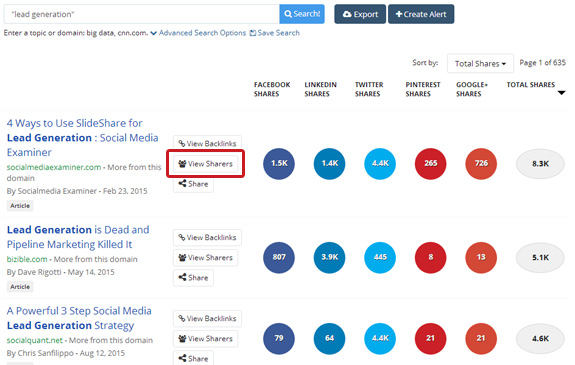This screenshot has height=365, width=575.
Task: Click the 79 Facebook shares circle
Action: coord(279,339)
